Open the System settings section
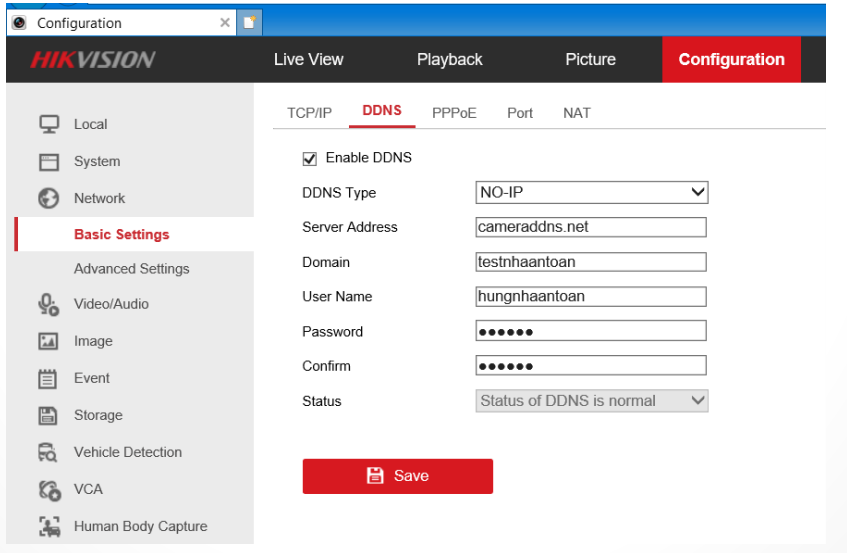This screenshot has height=553, width=847. click(97, 161)
